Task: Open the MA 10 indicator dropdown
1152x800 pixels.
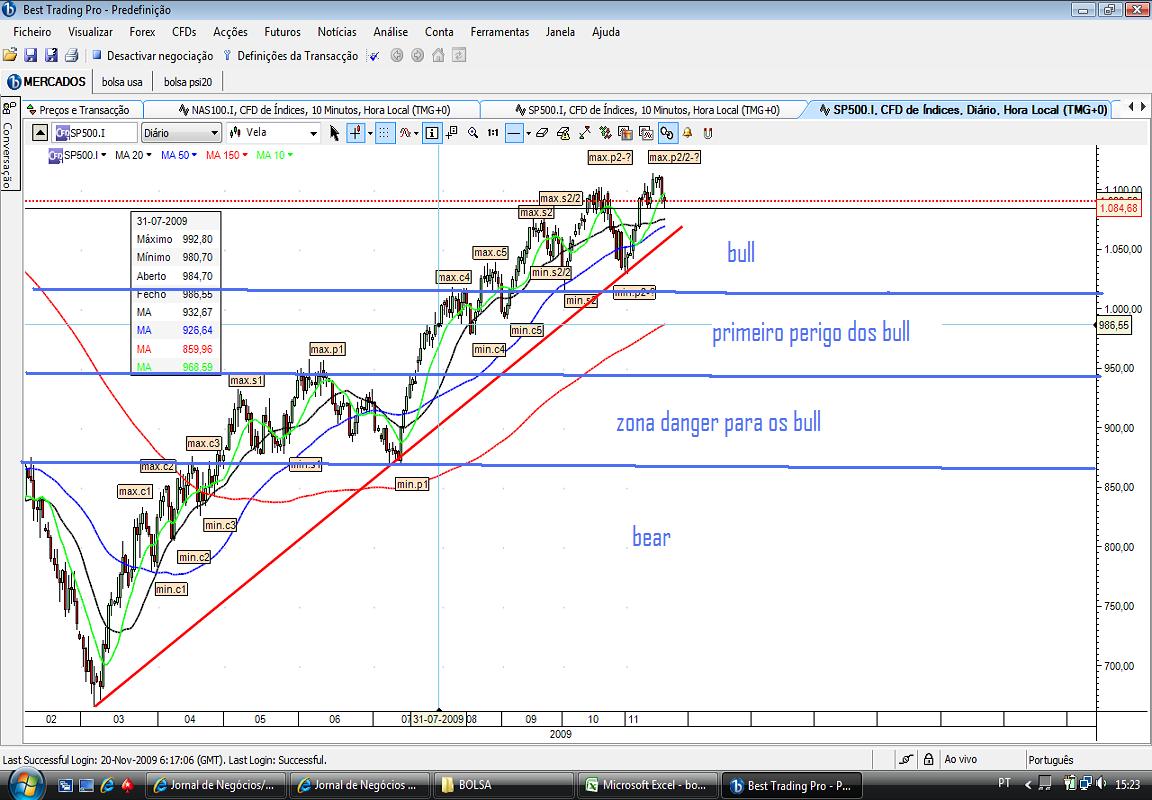Action: coord(274,155)
